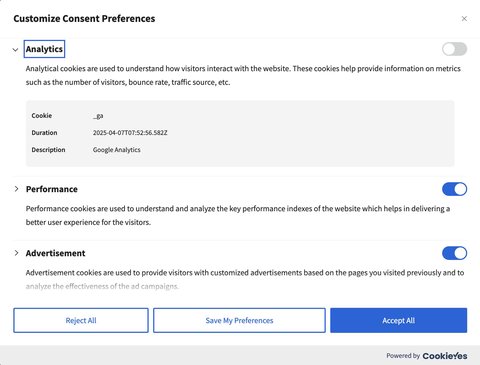
Task: Click the Performance heading
Action: coord(52,189)
